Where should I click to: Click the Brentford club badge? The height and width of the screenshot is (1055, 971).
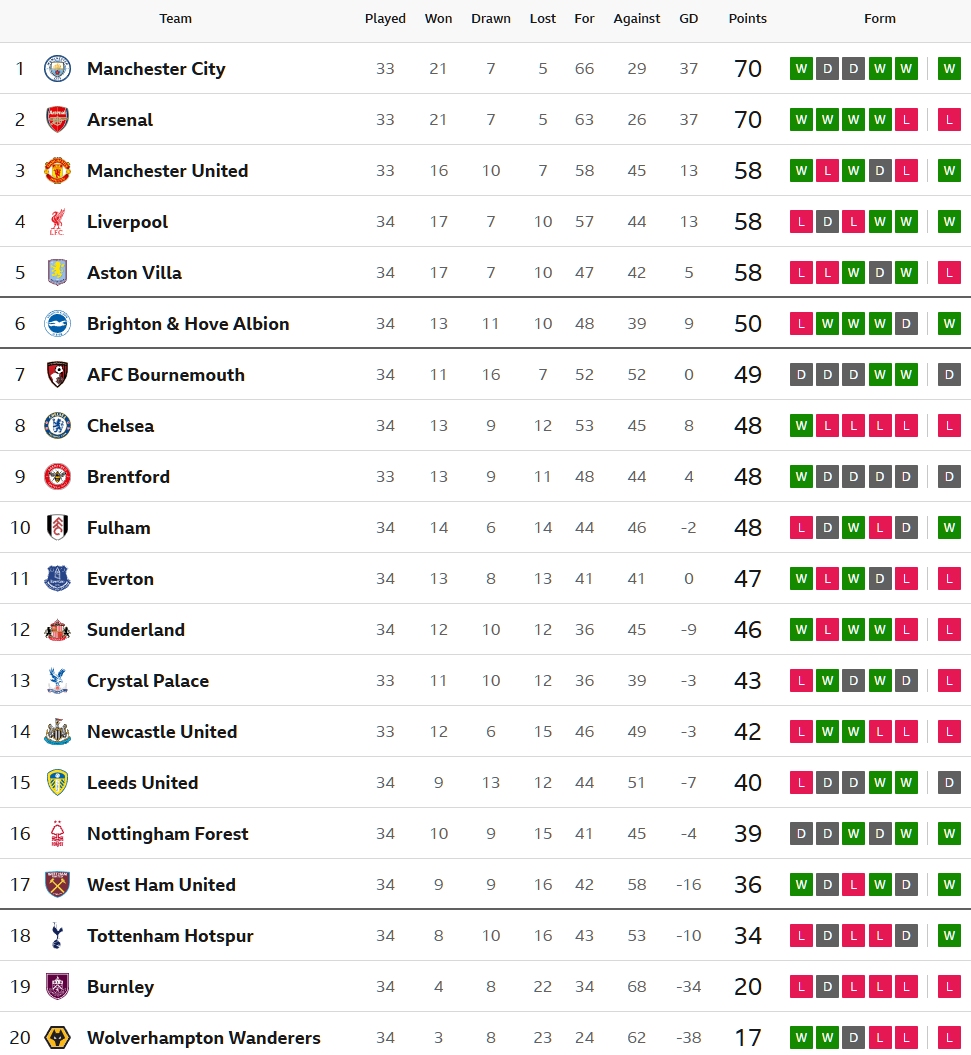(57, 477)
